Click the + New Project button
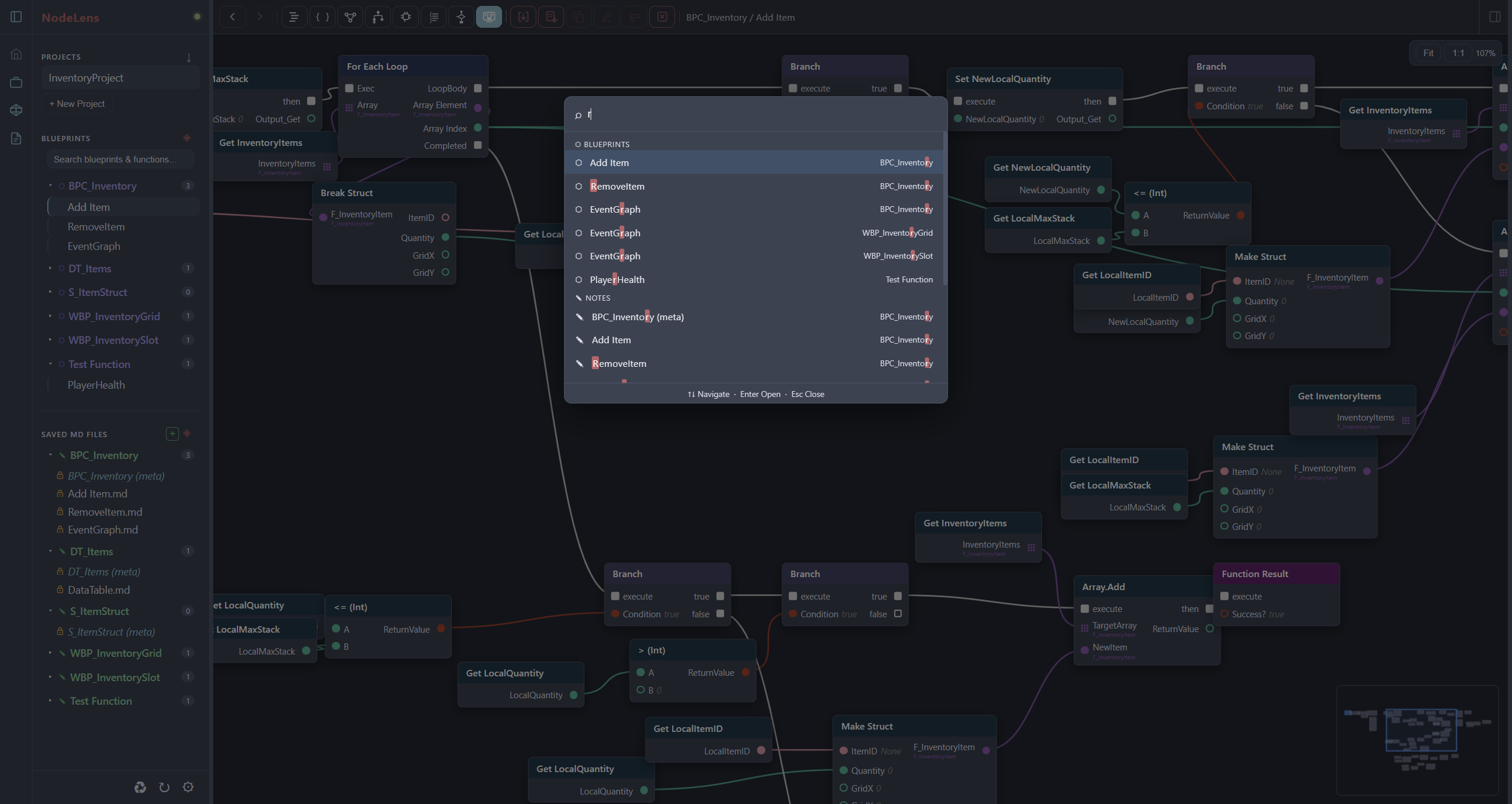 77,103
